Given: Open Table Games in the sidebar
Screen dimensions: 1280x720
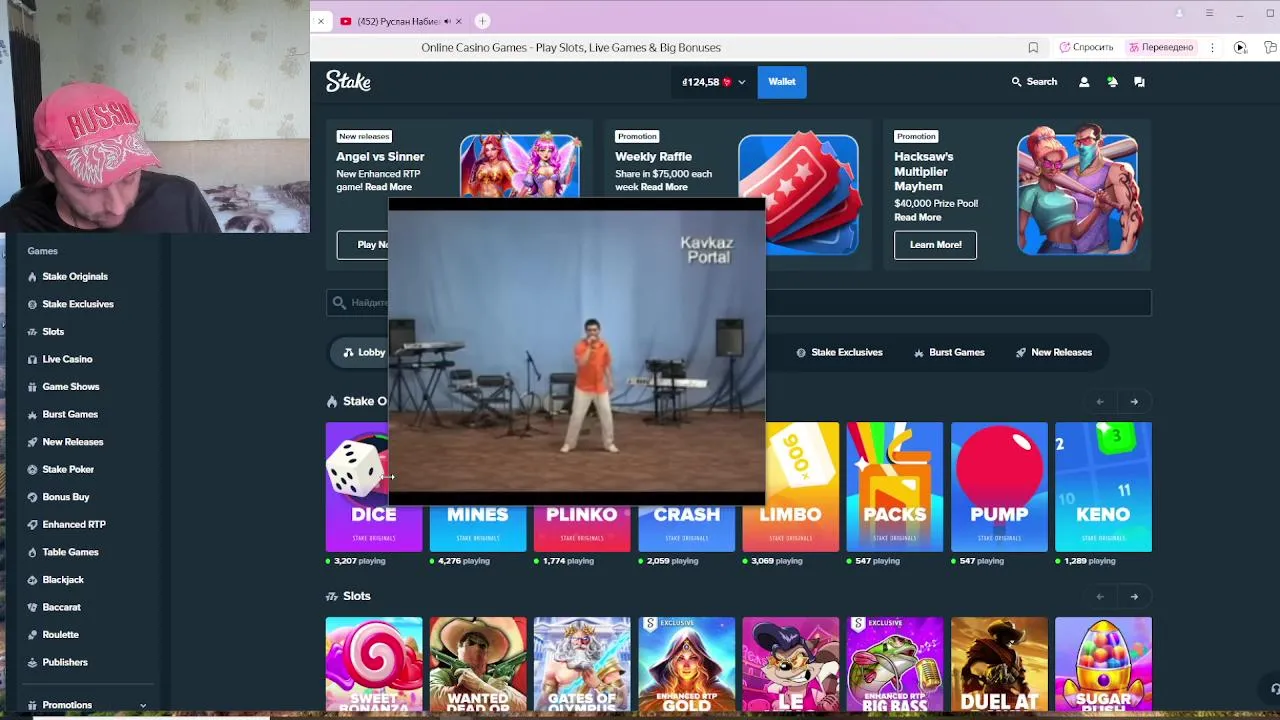Looking at the screenshot, I should pos(70,552).
